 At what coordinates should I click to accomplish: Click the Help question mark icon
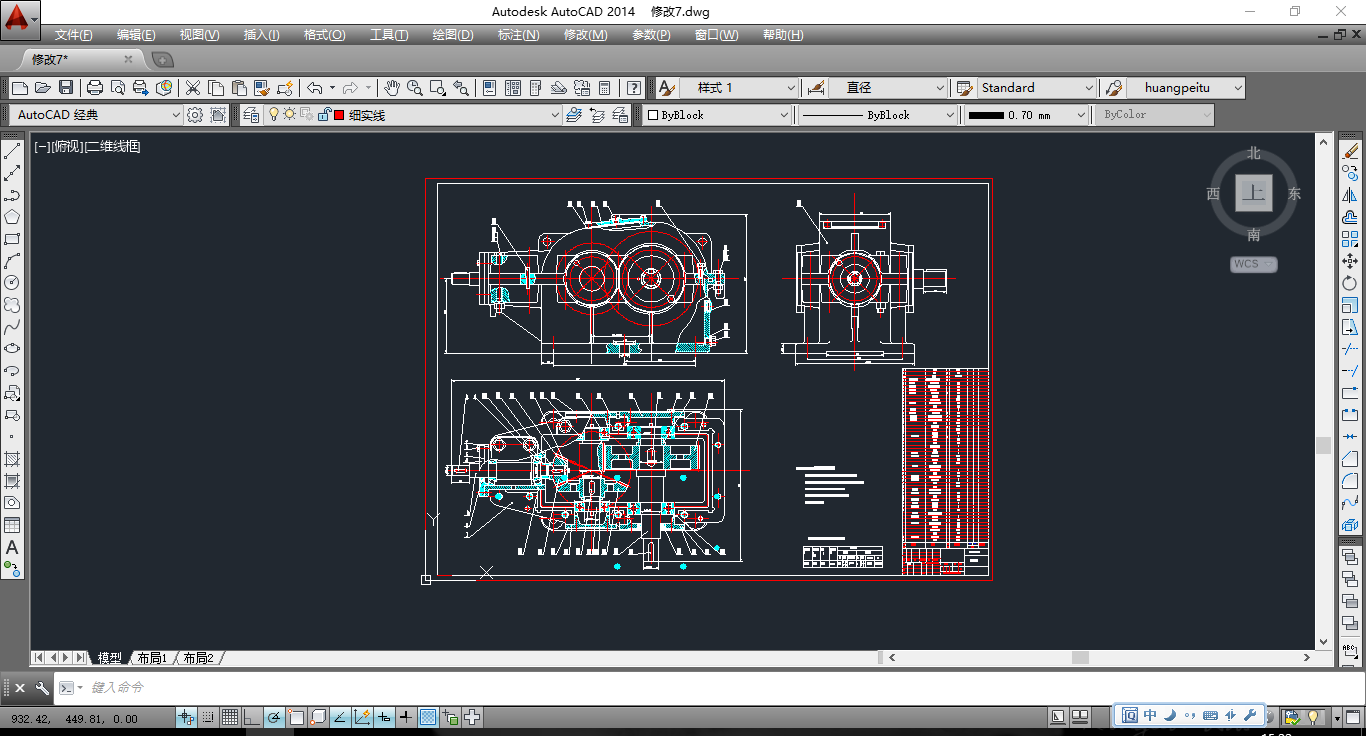tap(633, 88)
